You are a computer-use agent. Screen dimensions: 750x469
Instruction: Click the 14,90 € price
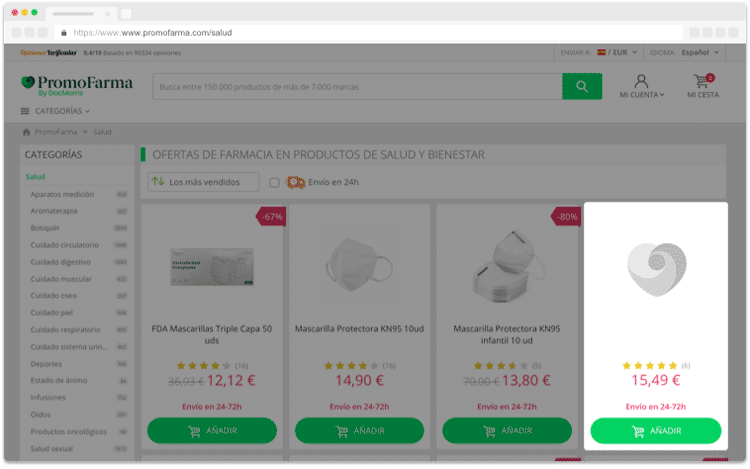pyautogui.click(x=359, y=381)
